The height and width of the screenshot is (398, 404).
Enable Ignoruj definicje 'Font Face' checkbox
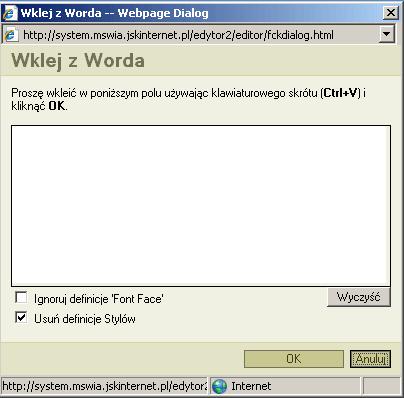(21, 297)
